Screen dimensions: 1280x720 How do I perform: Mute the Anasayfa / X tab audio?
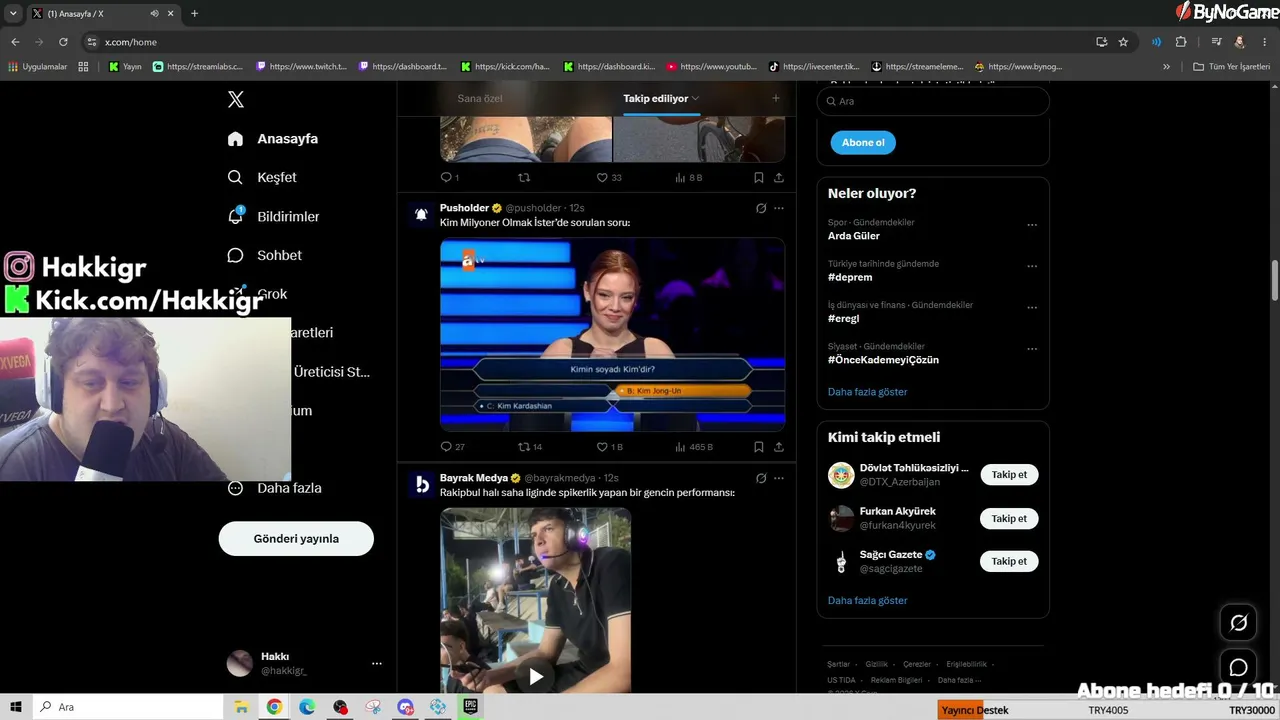154,13
